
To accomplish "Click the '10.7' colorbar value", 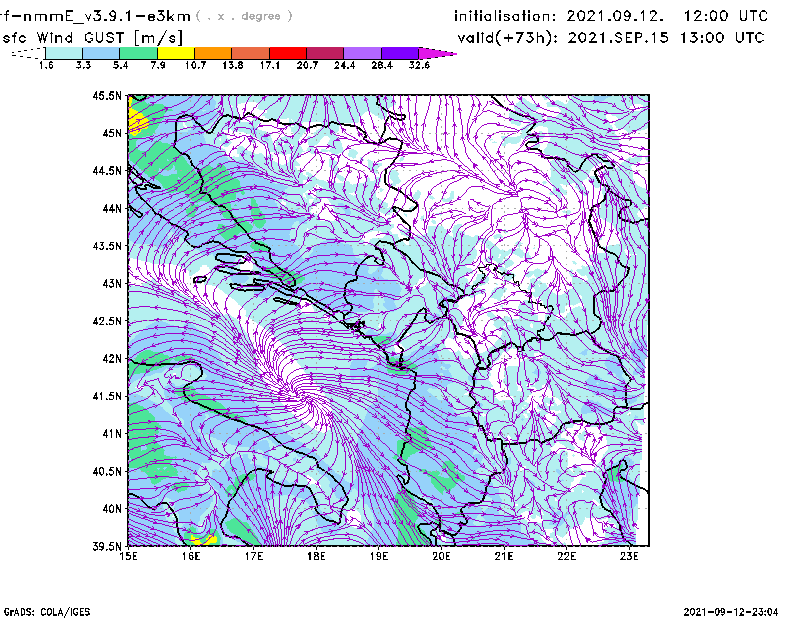I will 195,65.
